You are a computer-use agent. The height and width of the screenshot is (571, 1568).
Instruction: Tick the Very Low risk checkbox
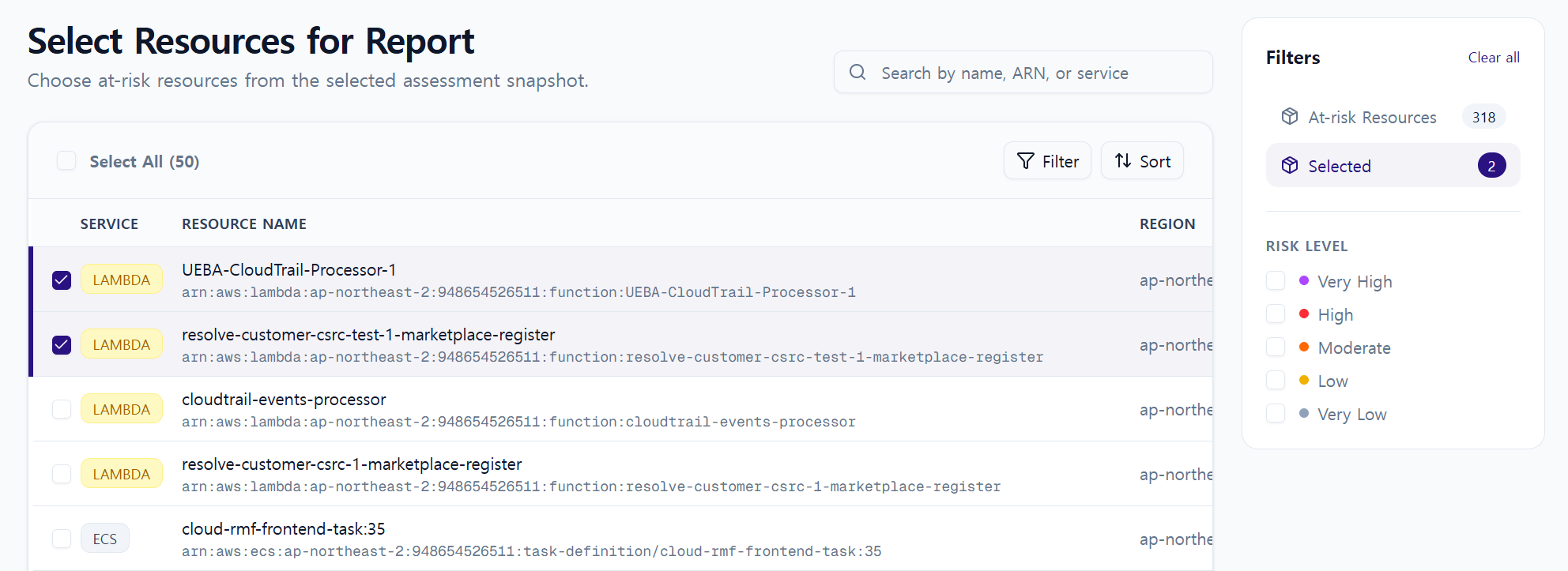[1276, 413]
